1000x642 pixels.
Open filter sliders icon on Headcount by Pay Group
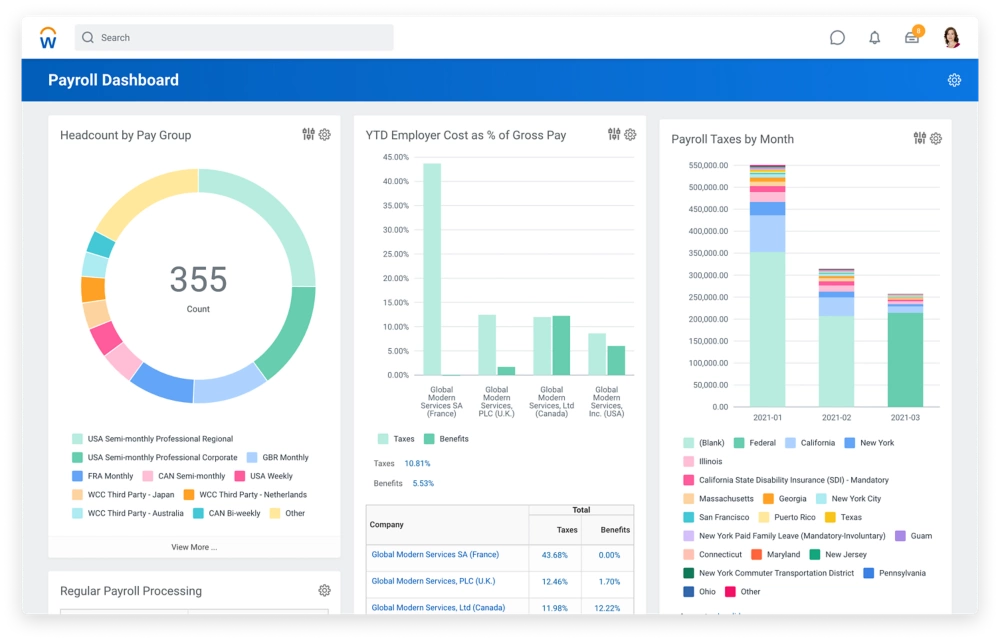pos(309,134)
